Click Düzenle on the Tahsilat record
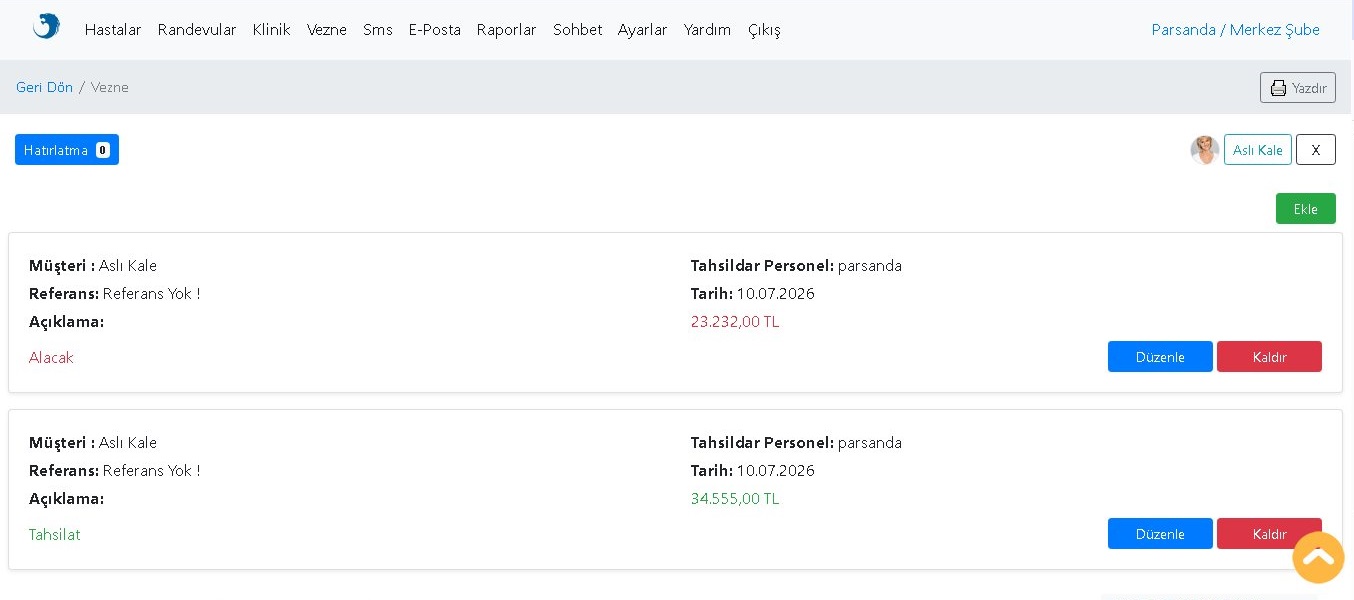1354x600 pixels. click(1160, 534)
